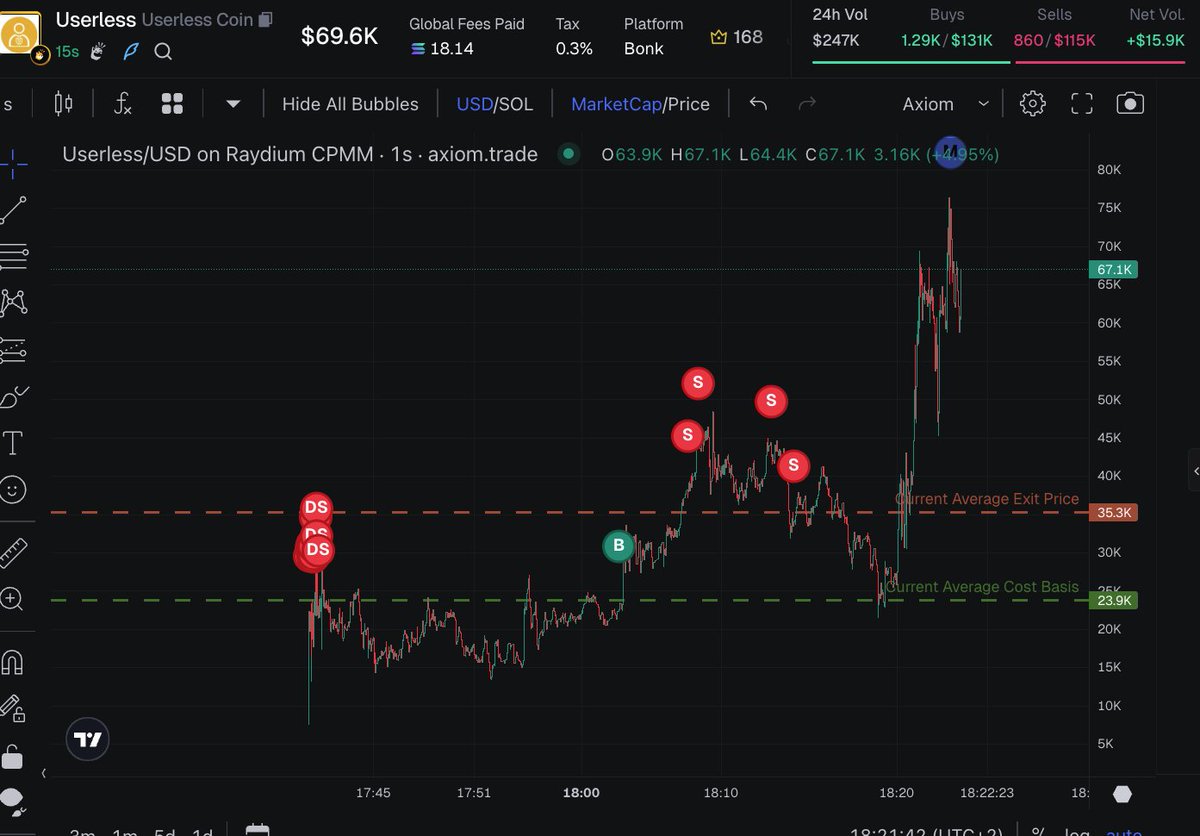
Task: Click the 18:22:23 time axis label
Action: coord(987,792)
